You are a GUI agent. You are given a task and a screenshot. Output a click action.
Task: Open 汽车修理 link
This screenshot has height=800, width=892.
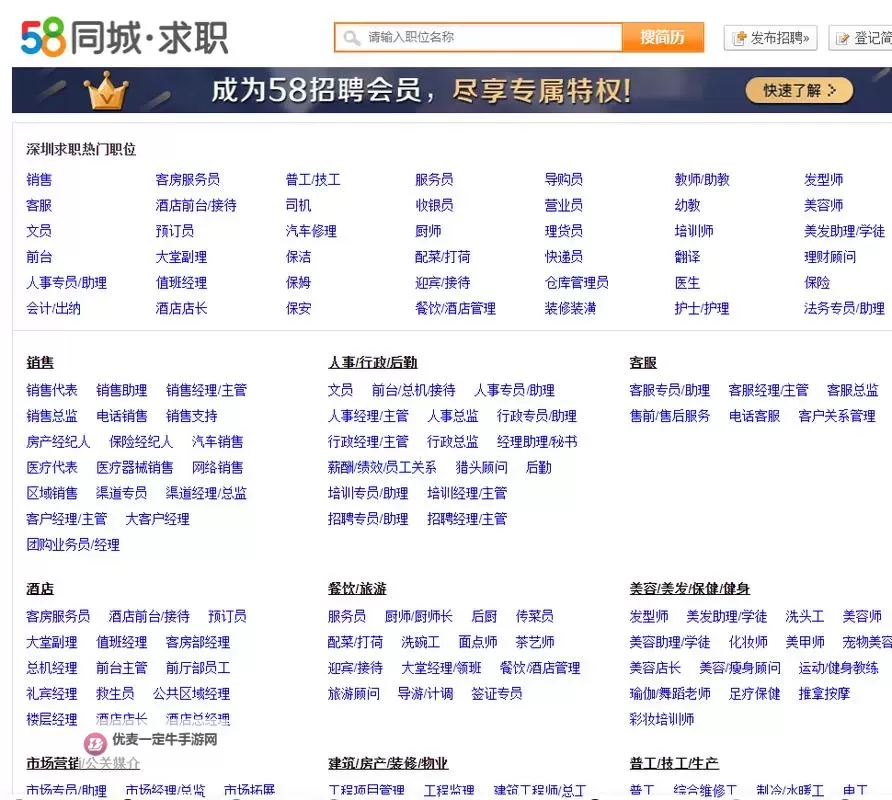tap(311, 231)
